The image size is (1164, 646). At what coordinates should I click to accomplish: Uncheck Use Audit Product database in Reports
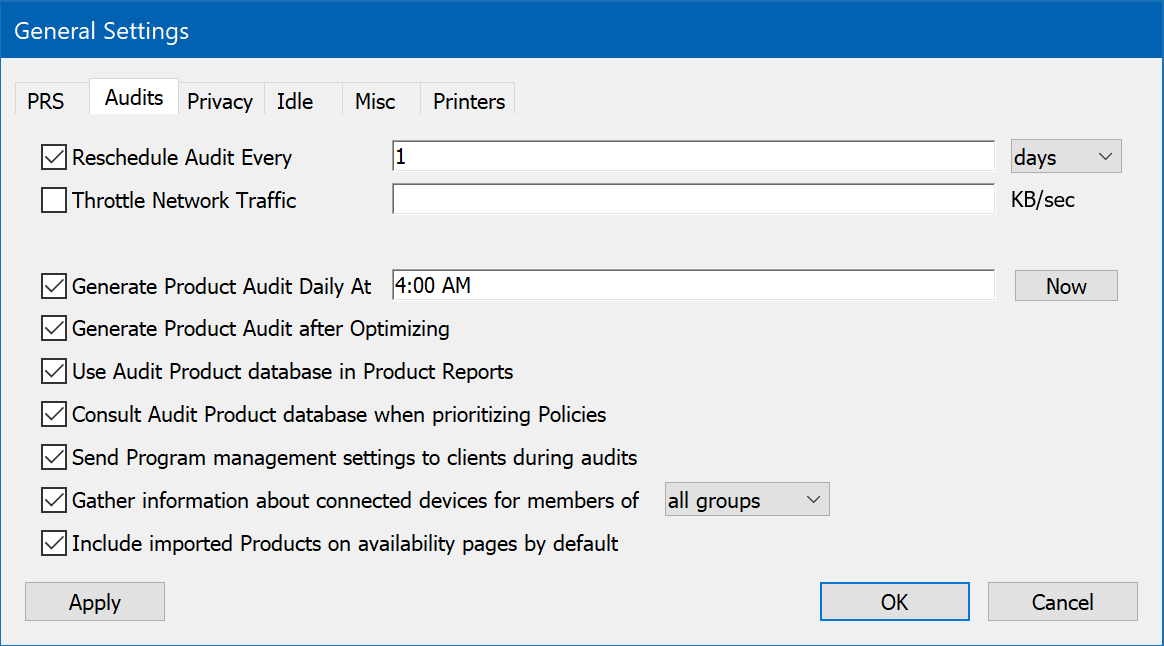click(x=54, y=372)
